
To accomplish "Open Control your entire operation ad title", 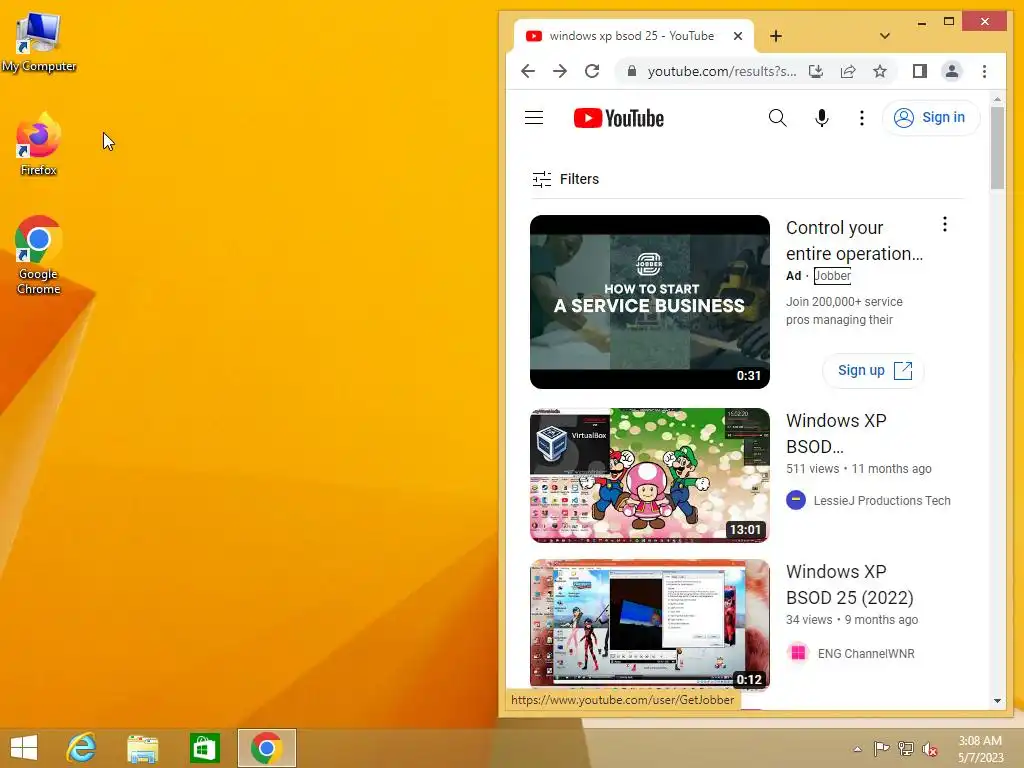I will (854, 240).
